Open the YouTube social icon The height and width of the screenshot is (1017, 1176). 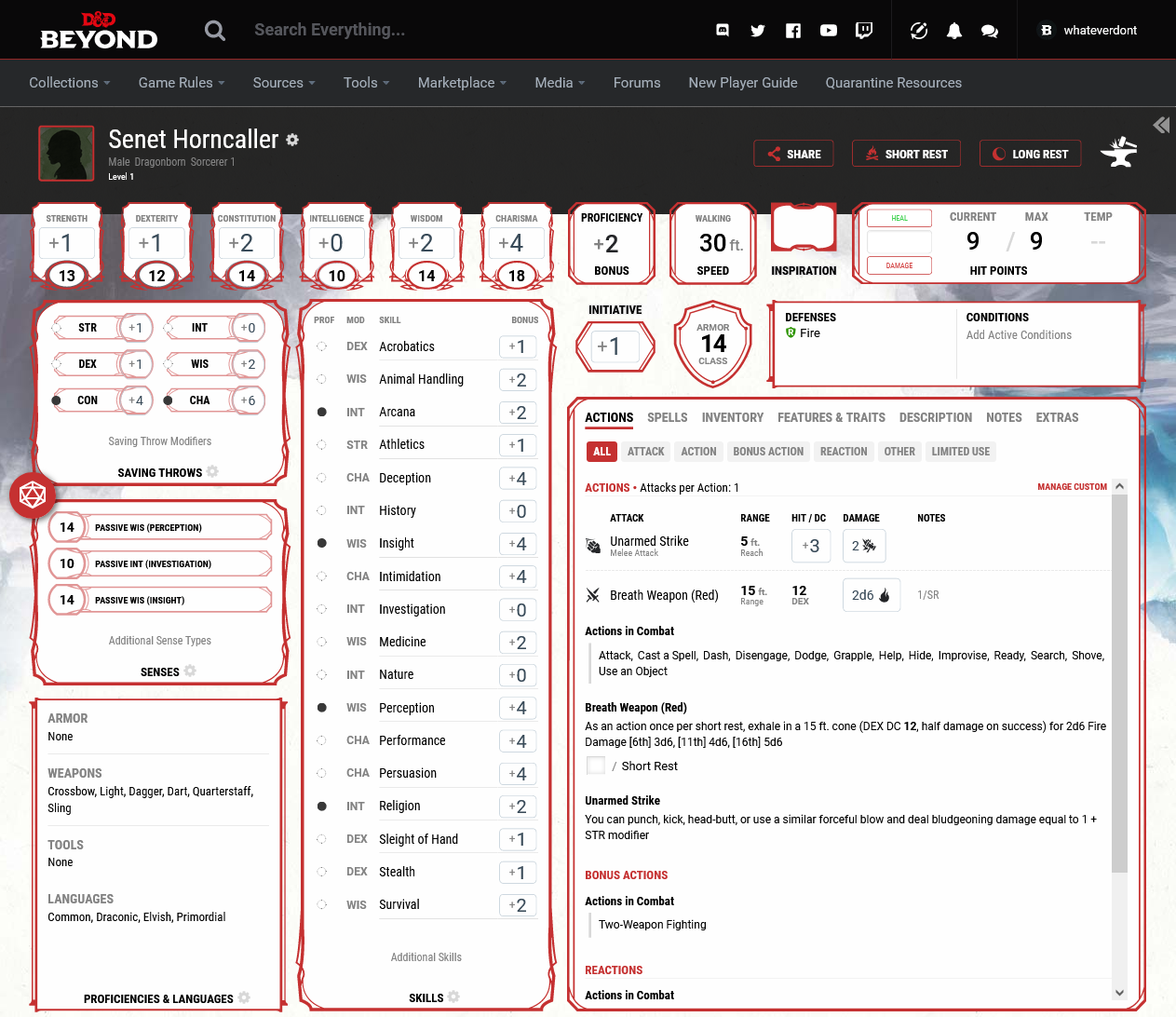tap(829, 31)
